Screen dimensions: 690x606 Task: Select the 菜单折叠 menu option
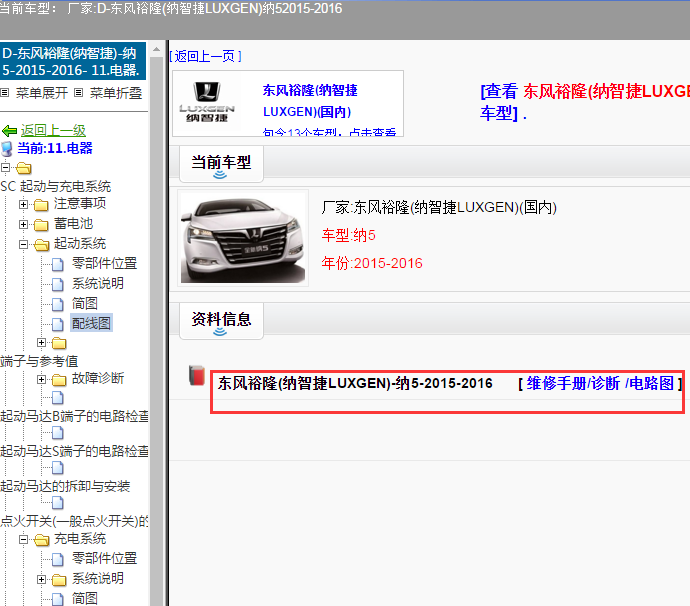click(x=116, y=93)
